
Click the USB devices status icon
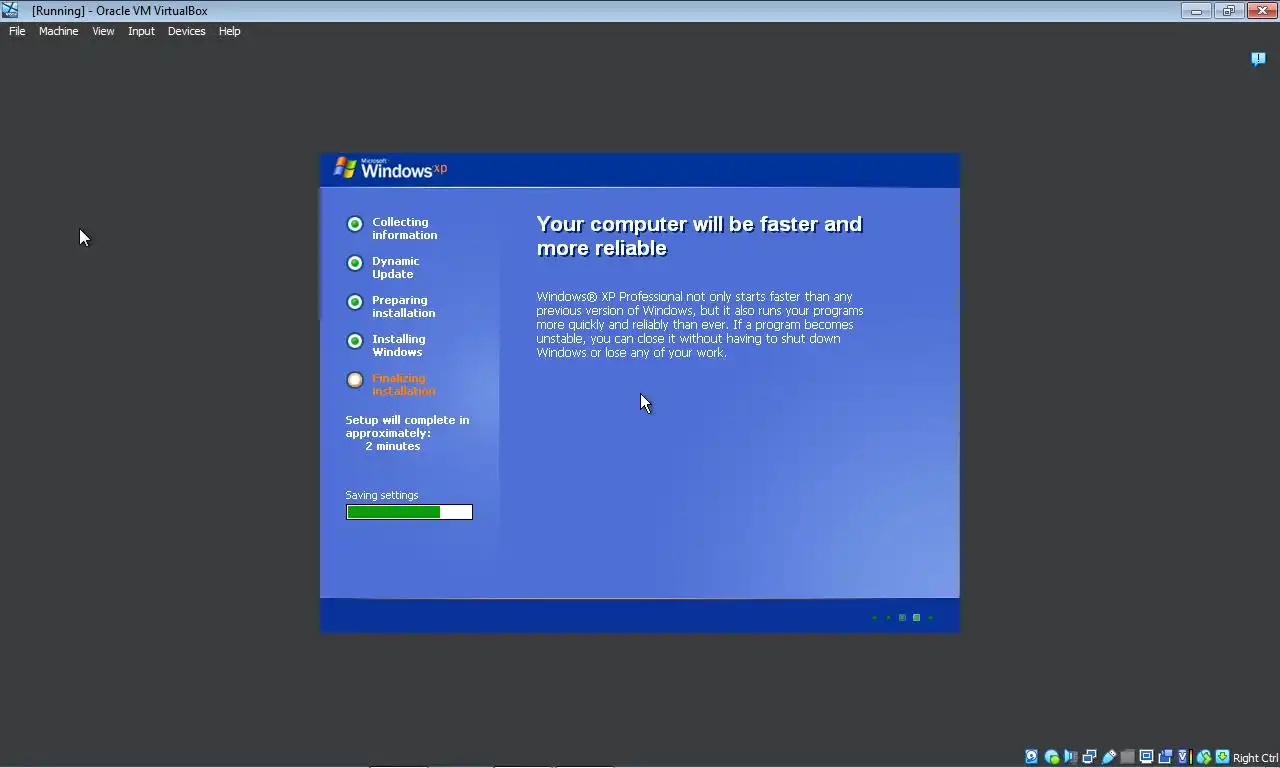tap(1109, 757)
